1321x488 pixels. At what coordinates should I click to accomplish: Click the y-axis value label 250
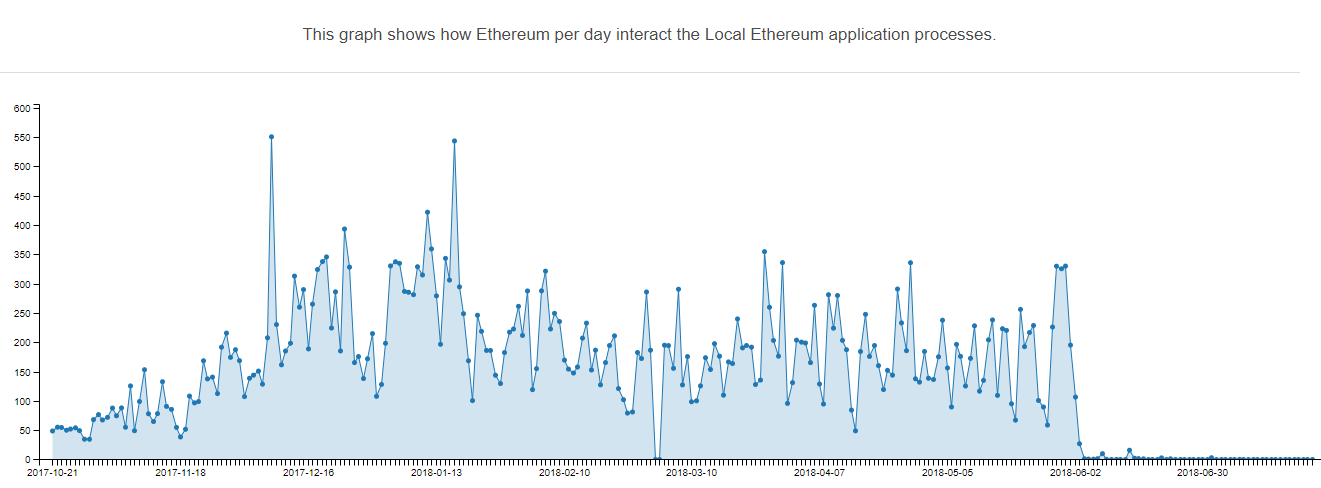tap(21, 313)
